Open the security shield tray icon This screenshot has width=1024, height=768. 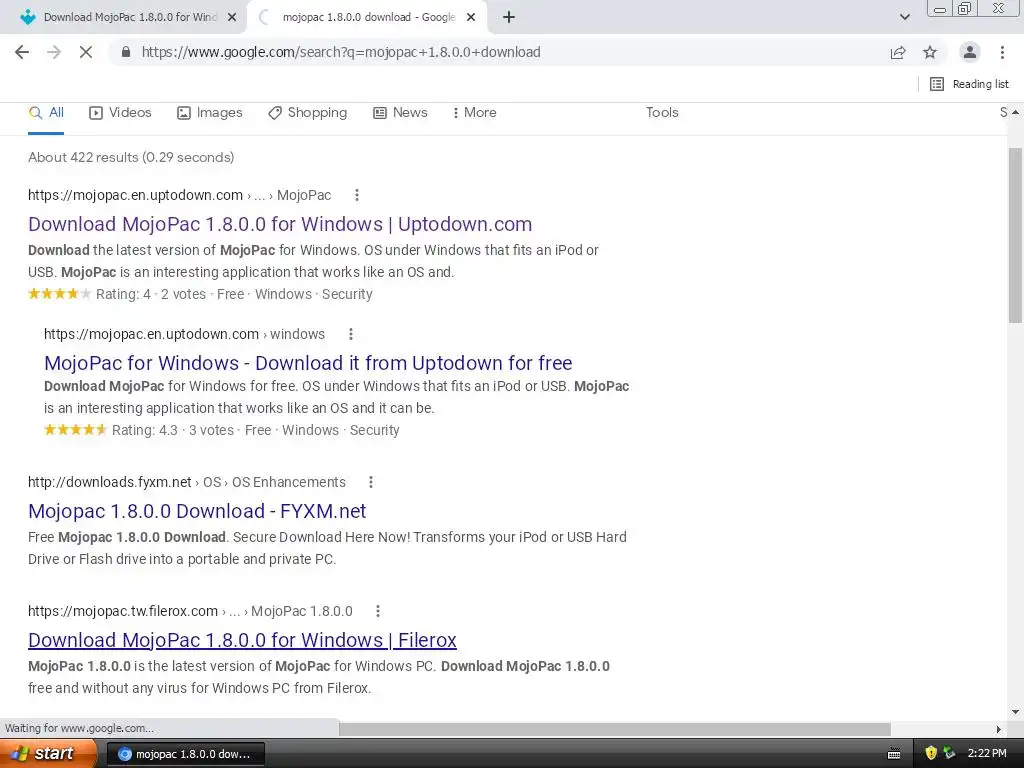[x=931, y=754]
